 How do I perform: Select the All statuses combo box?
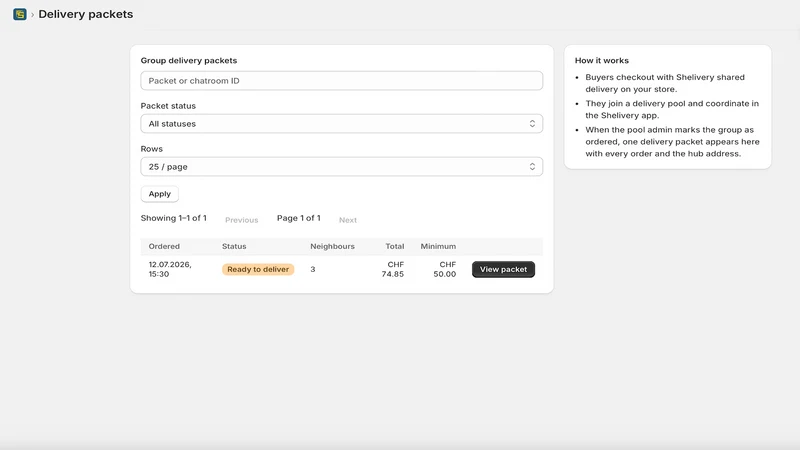341,124
